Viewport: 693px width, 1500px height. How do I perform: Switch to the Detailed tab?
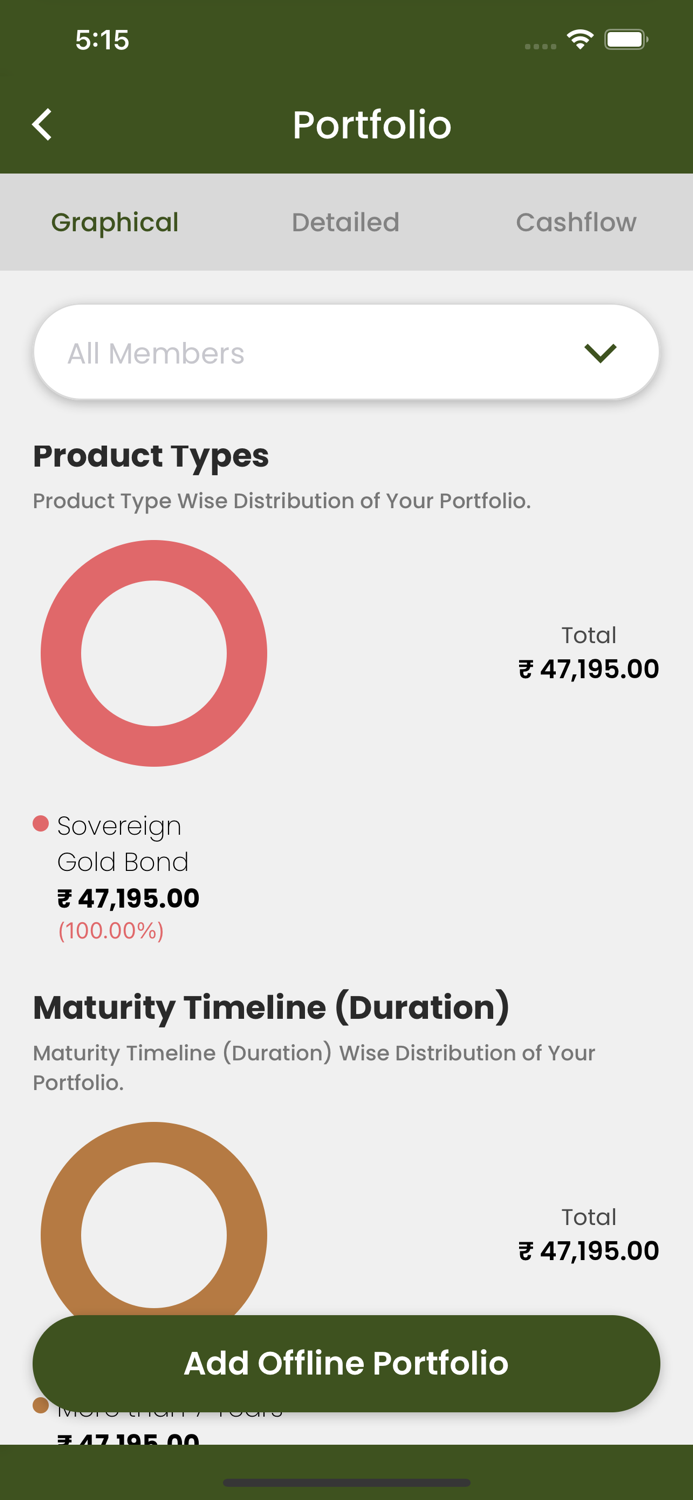(x=345, y=222)
